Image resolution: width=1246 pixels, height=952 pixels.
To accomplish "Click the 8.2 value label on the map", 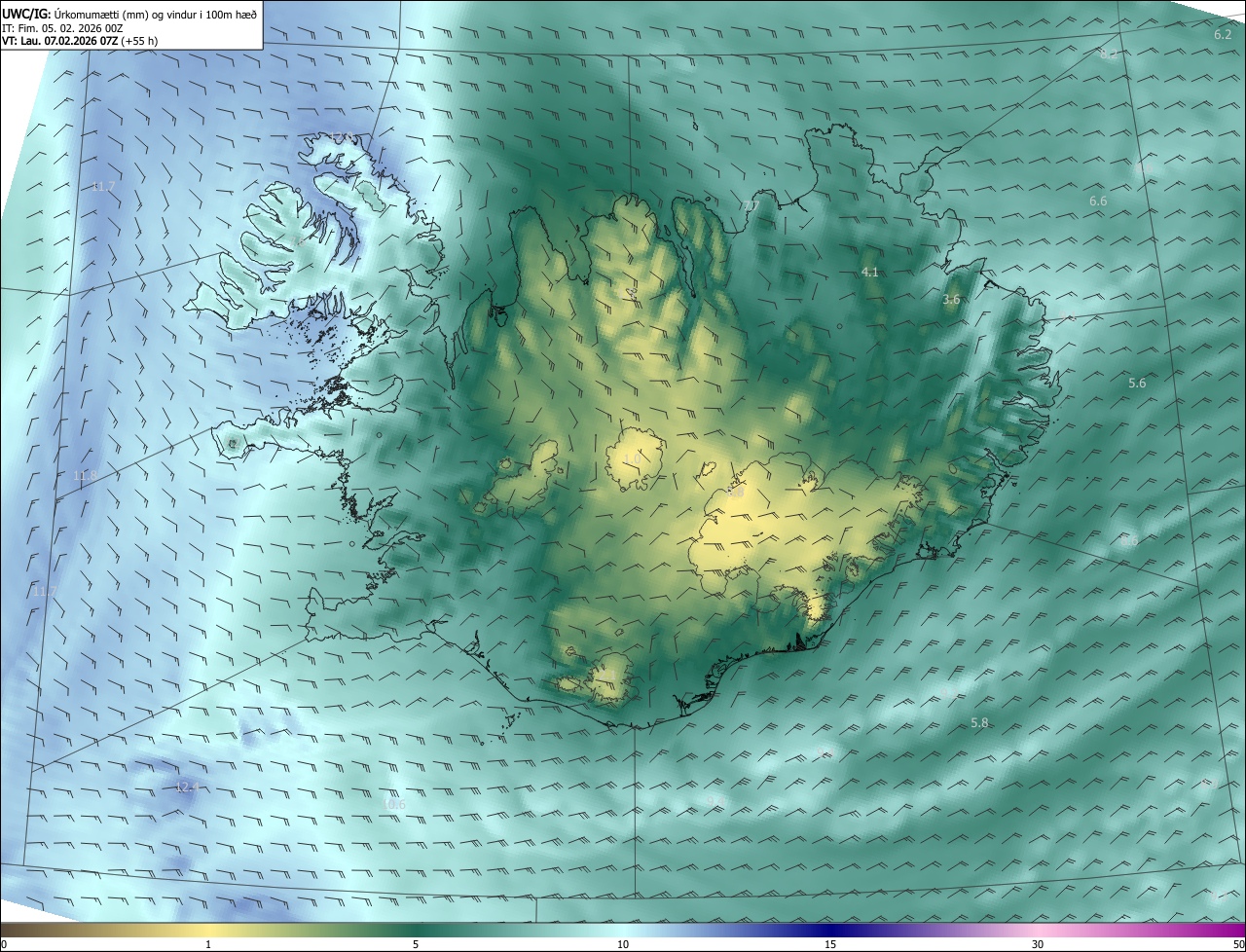I will (1109, 54).
